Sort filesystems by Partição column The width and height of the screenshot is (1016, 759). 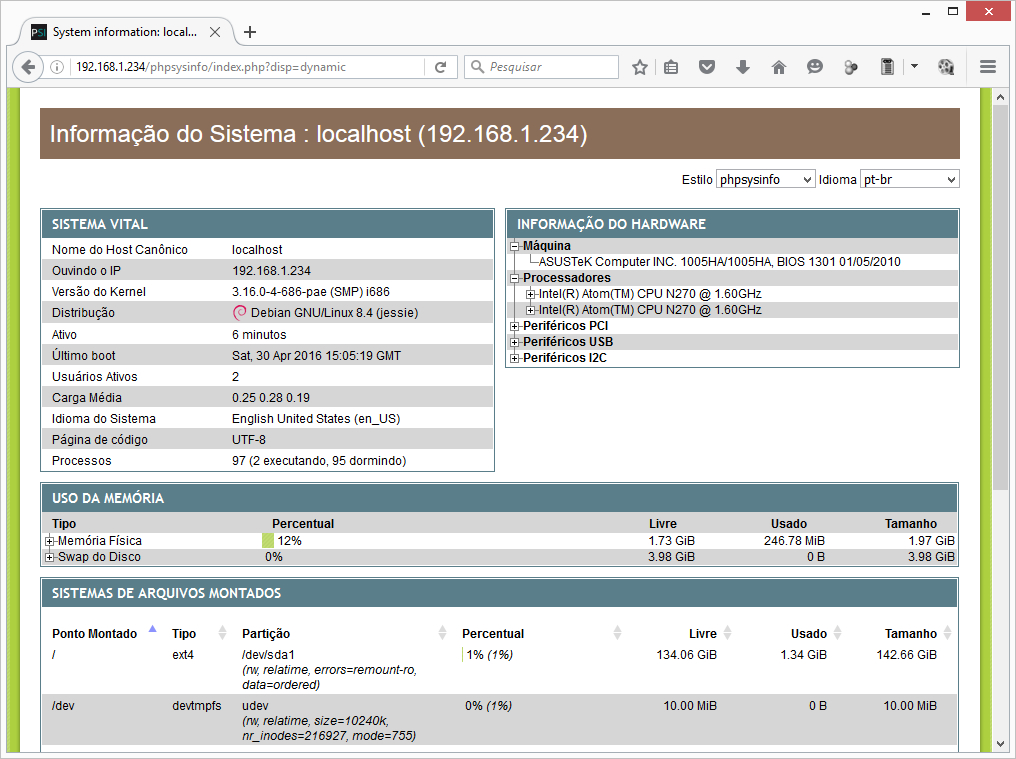(x=266, y=633)
